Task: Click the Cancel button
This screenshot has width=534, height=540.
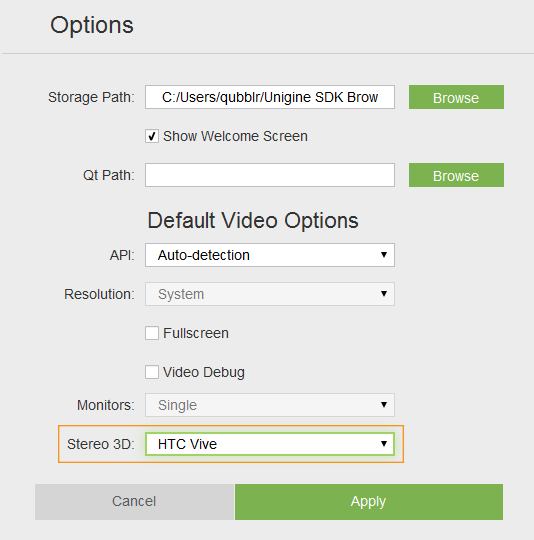Action: [x=134, y=502]
